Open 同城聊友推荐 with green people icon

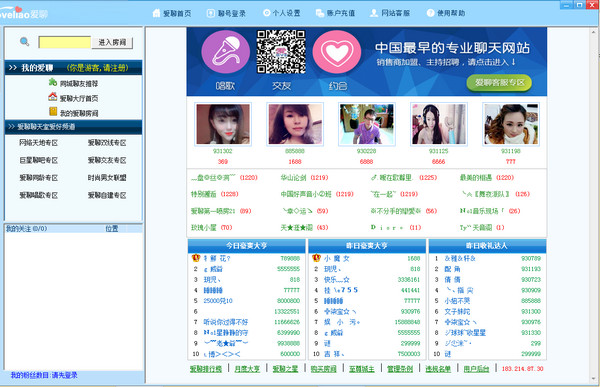click(x=73, y=83)
